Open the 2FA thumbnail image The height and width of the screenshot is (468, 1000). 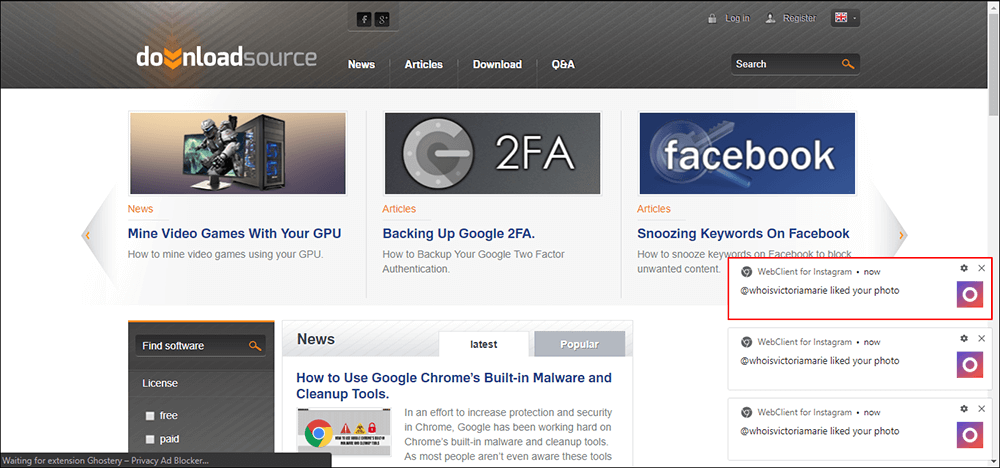click(x=492, y=153)
